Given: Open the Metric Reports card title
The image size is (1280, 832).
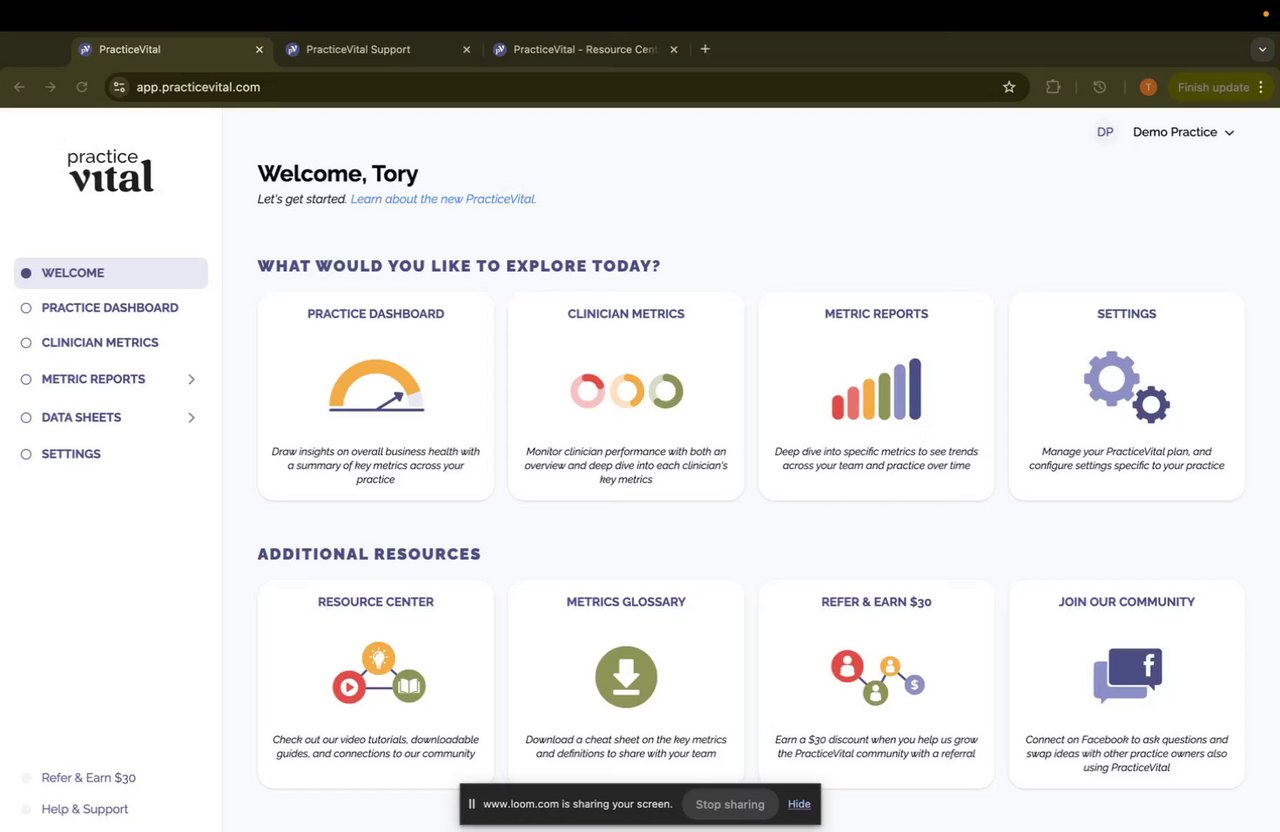Looking at the screenshot, I should 876,314.
